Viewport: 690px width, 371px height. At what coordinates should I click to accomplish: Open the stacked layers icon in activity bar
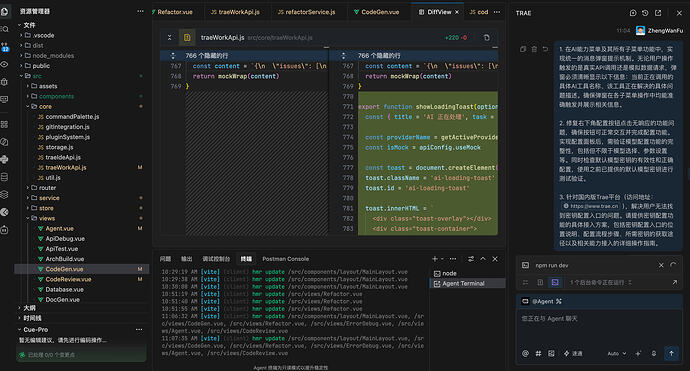4,195
